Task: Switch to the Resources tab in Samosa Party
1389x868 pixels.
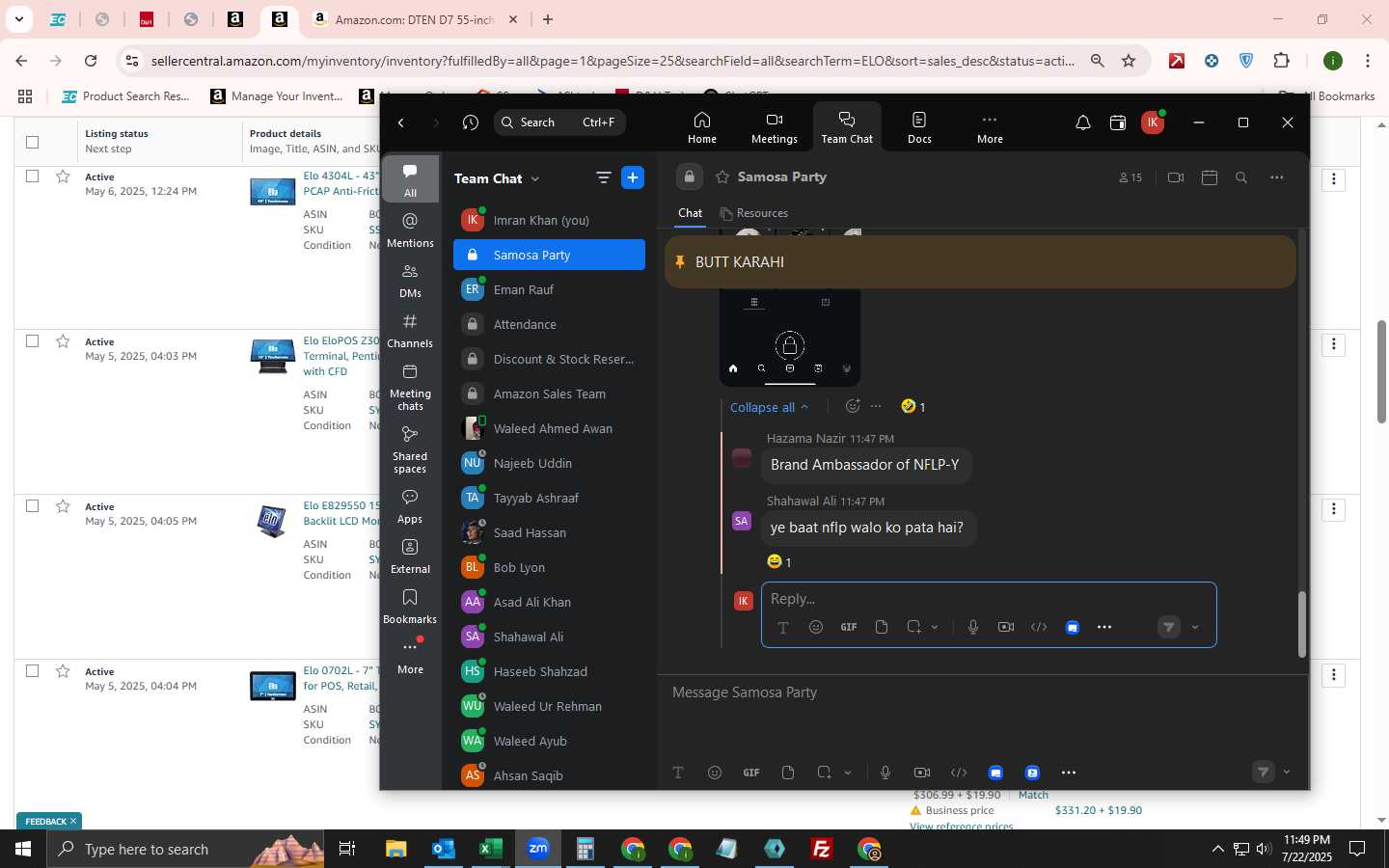Action: point(753,213)
